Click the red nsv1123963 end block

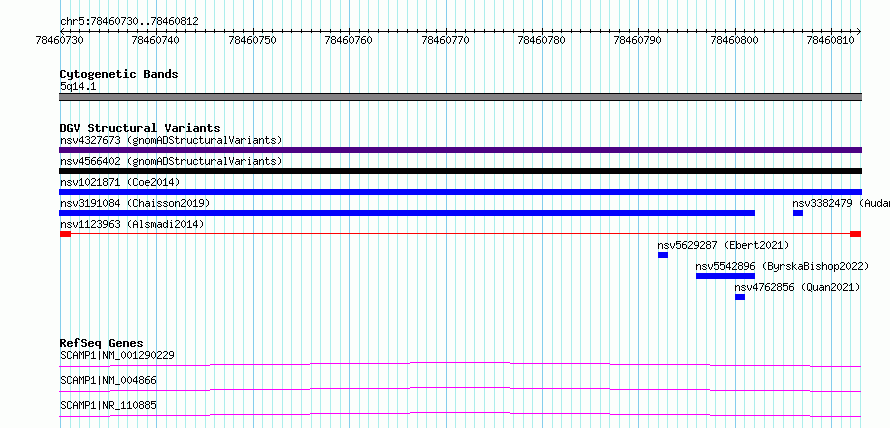pos(856,234)
